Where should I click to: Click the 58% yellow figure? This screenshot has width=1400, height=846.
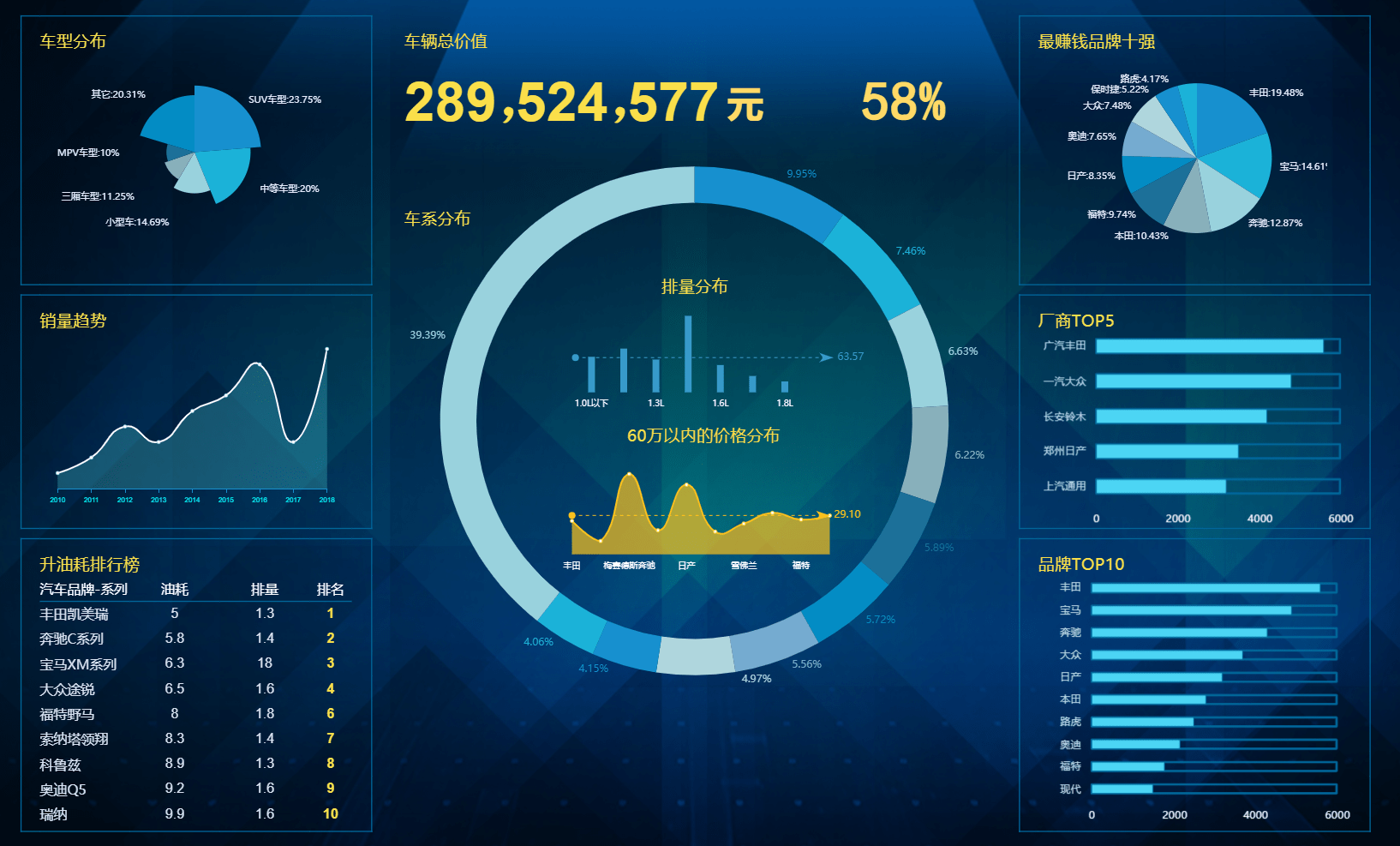903,102
